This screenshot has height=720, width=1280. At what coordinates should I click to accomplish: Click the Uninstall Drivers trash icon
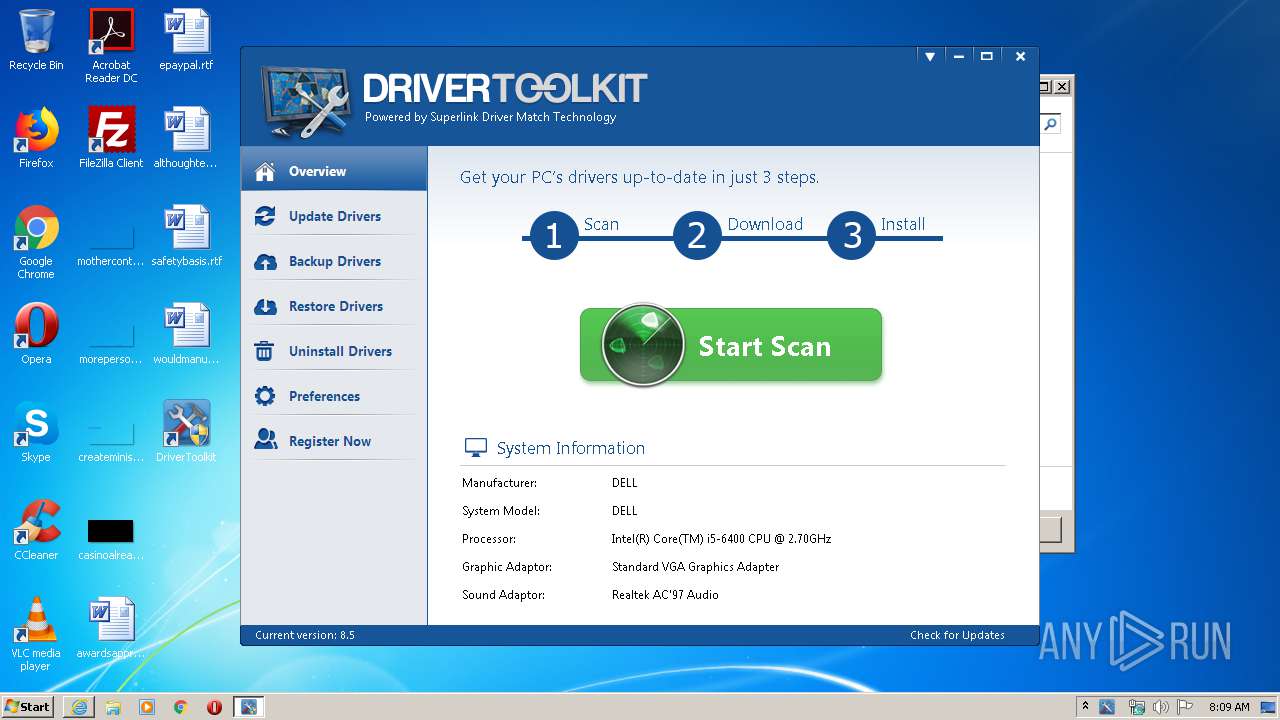coord(265,351)
